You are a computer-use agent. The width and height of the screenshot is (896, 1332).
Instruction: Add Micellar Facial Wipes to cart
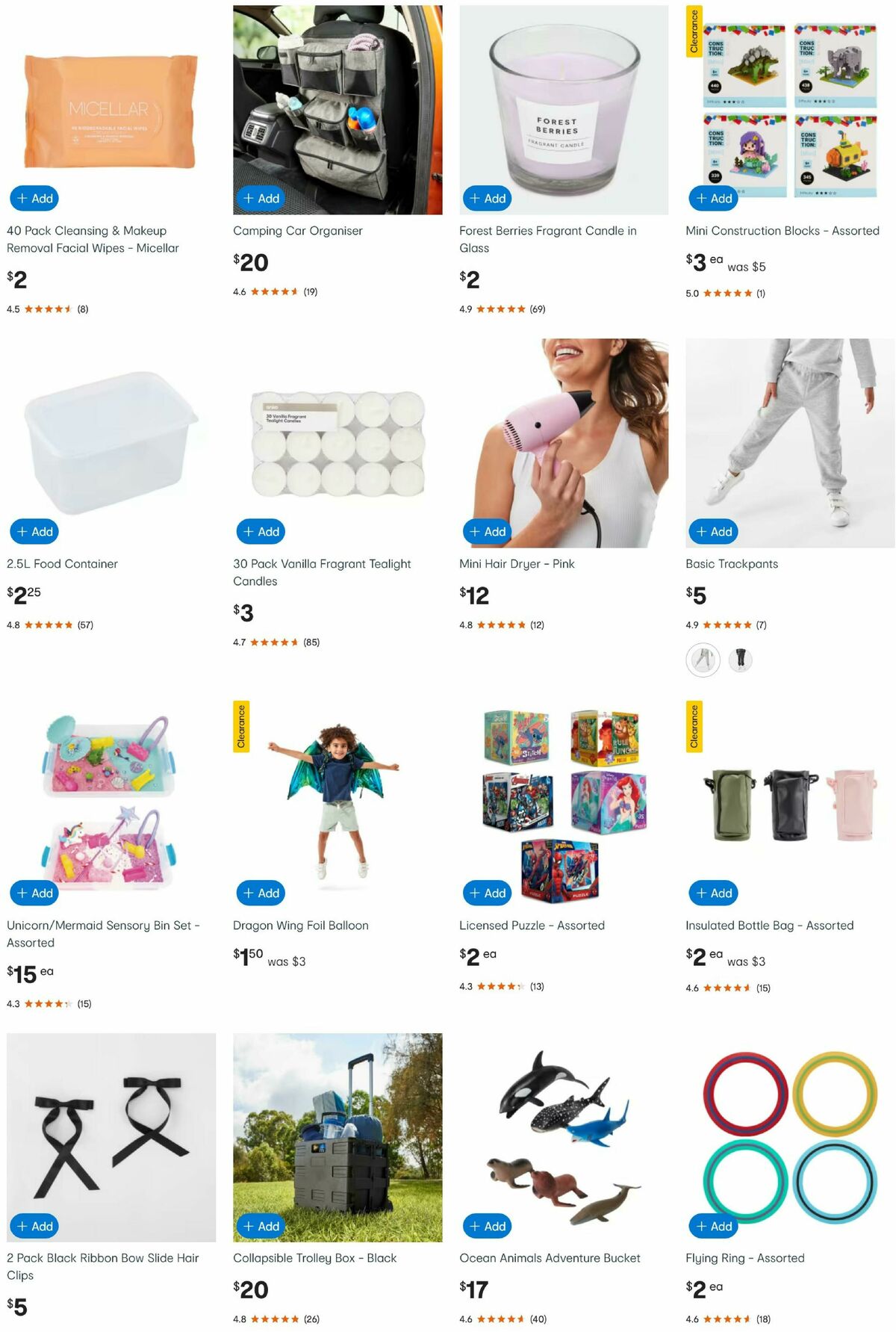coord(34,199)
